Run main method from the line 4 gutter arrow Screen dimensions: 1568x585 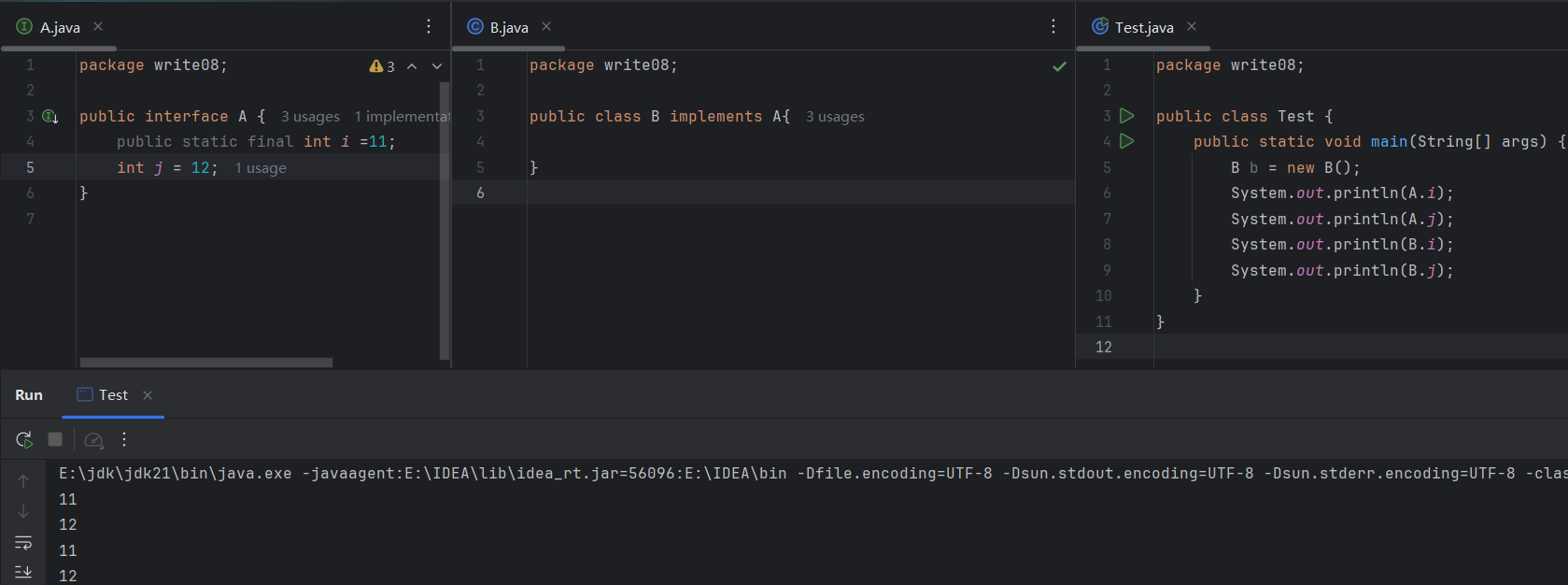coord(1127,141)
